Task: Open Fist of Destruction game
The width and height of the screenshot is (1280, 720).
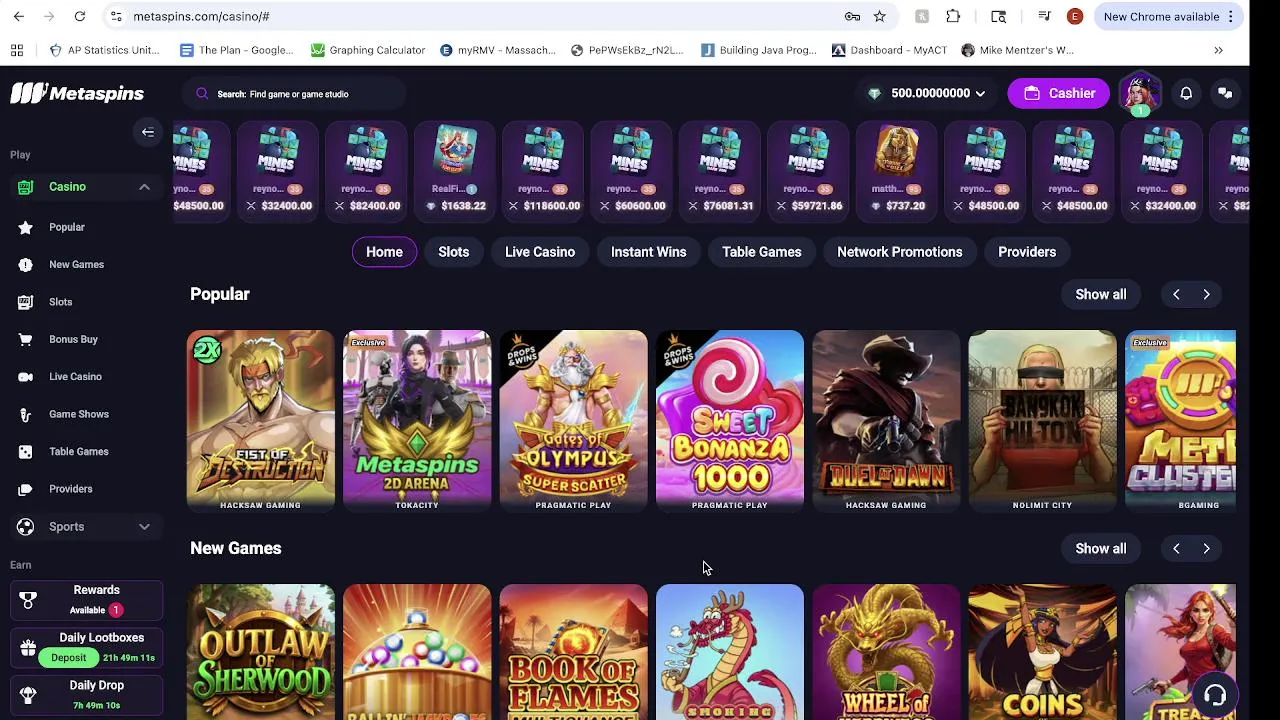Action: pos(260,421)
